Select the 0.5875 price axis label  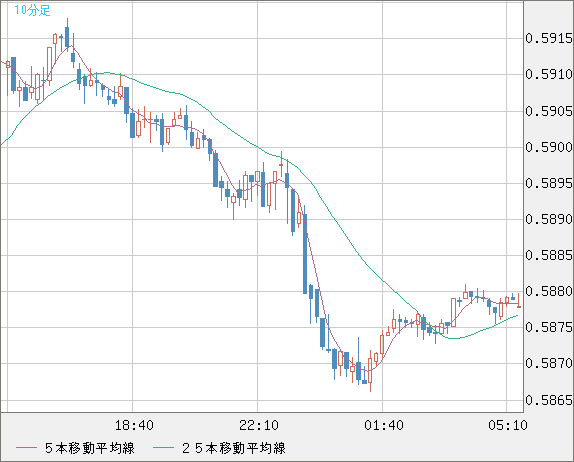(x=549, y=327)
